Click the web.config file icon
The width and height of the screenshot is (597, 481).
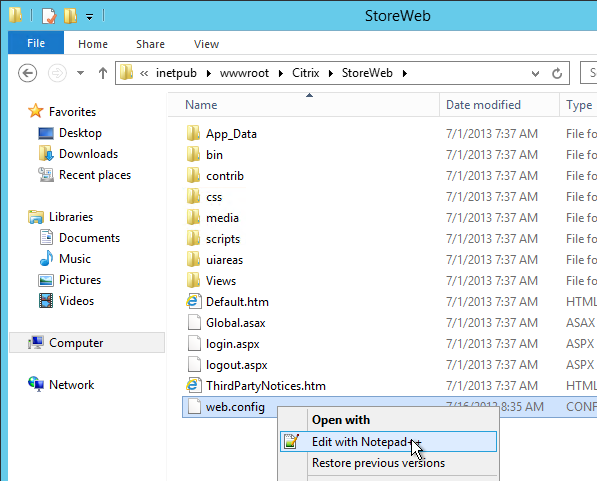(194, 406)
